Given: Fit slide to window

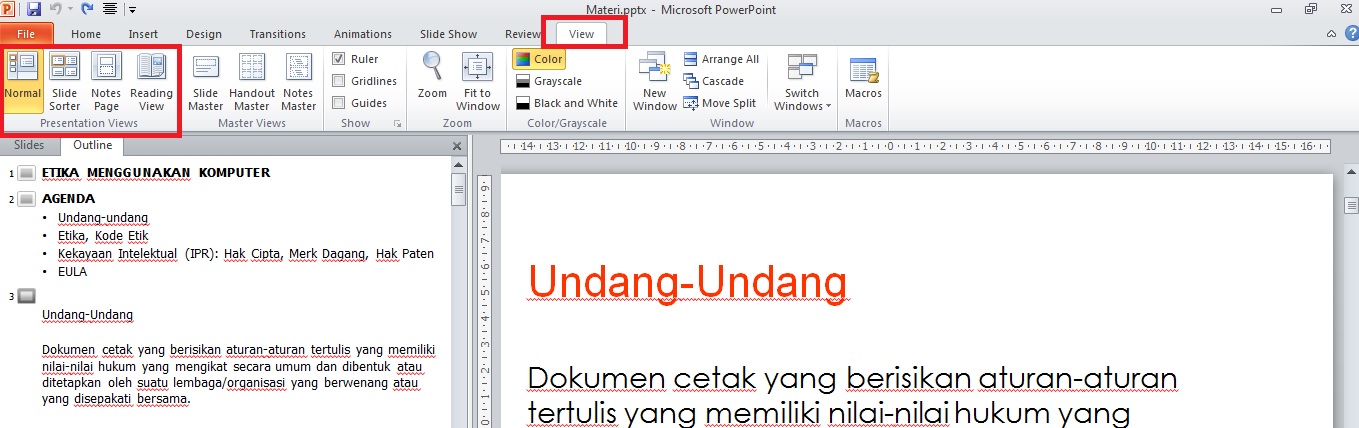Looking at the screenshot, I should (x=478, y=80).
